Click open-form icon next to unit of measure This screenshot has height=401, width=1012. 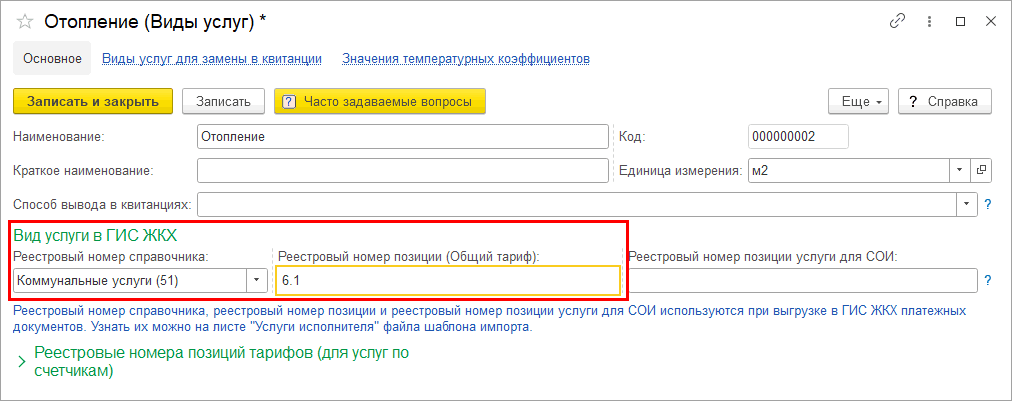pos(982,170)
